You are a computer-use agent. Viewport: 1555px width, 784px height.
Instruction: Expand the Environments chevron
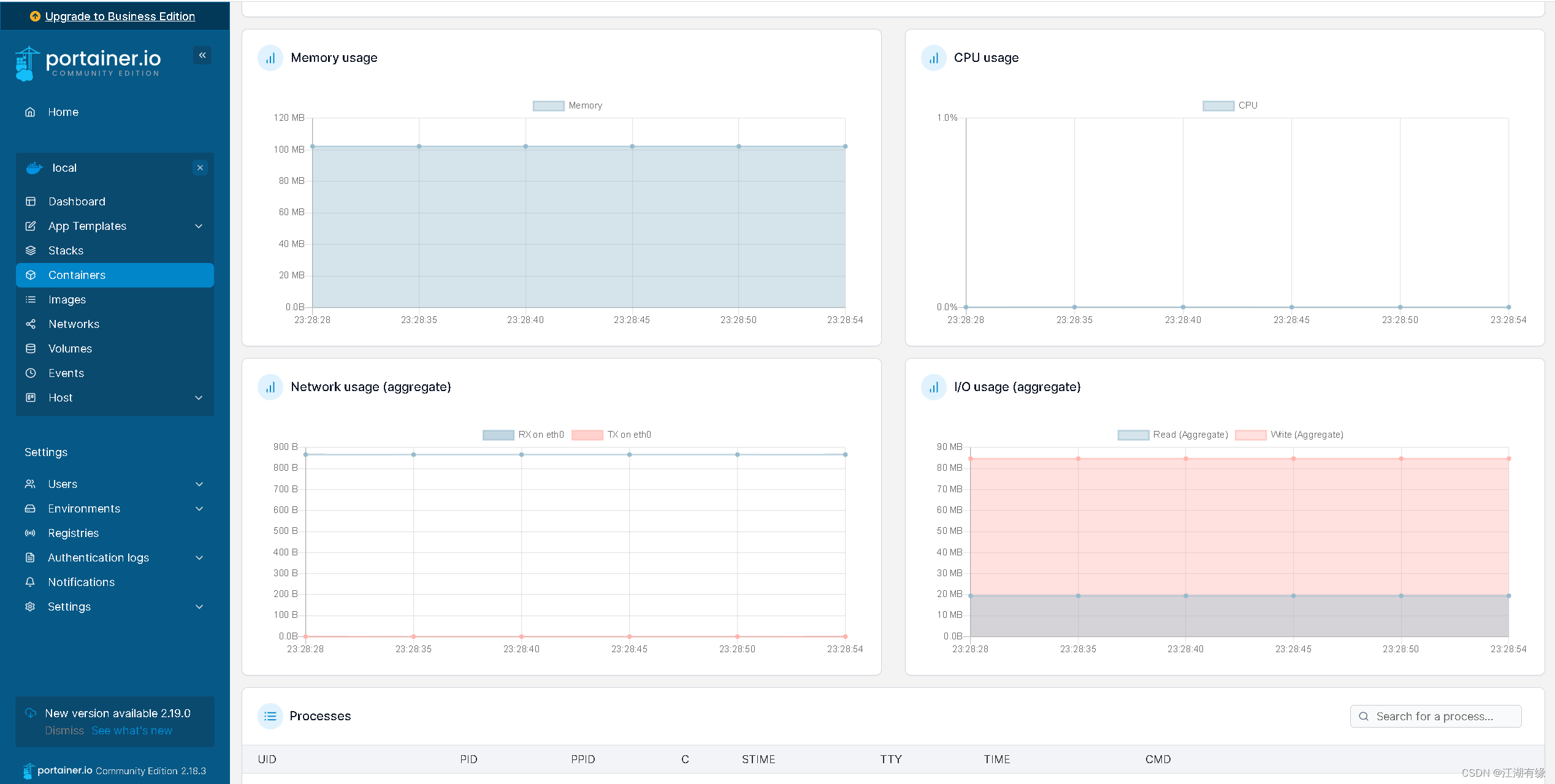[199, 509]
